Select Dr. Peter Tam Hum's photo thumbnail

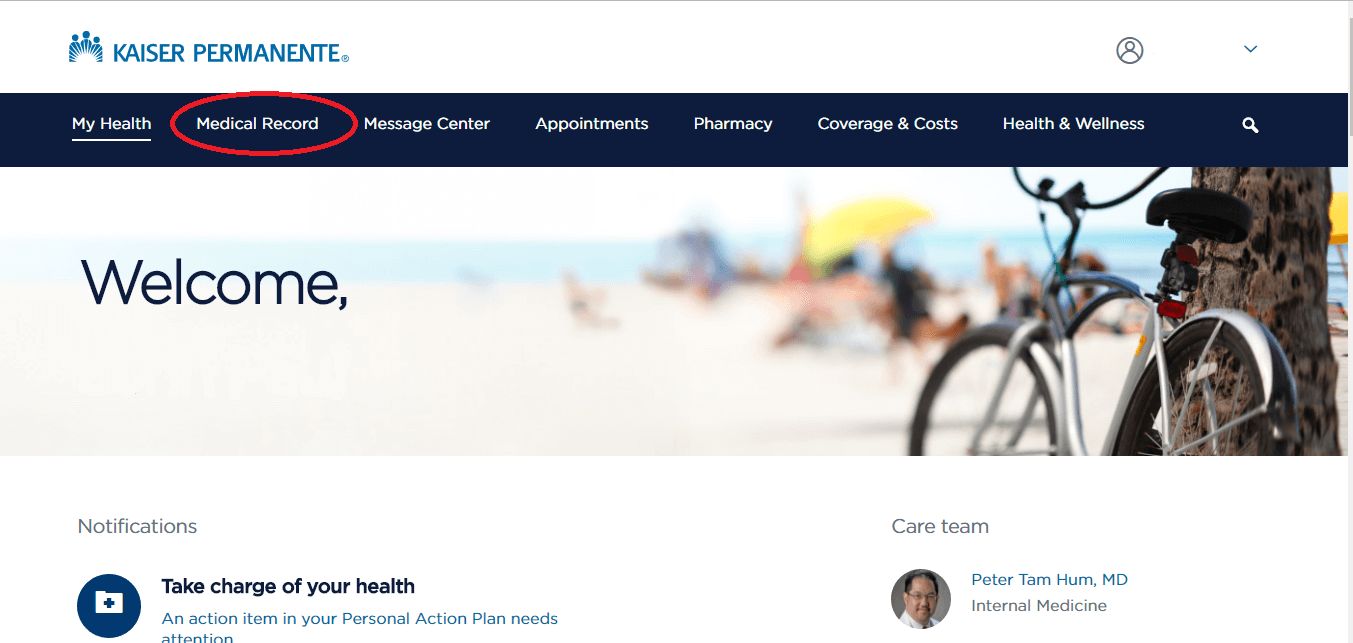(921, 599)
